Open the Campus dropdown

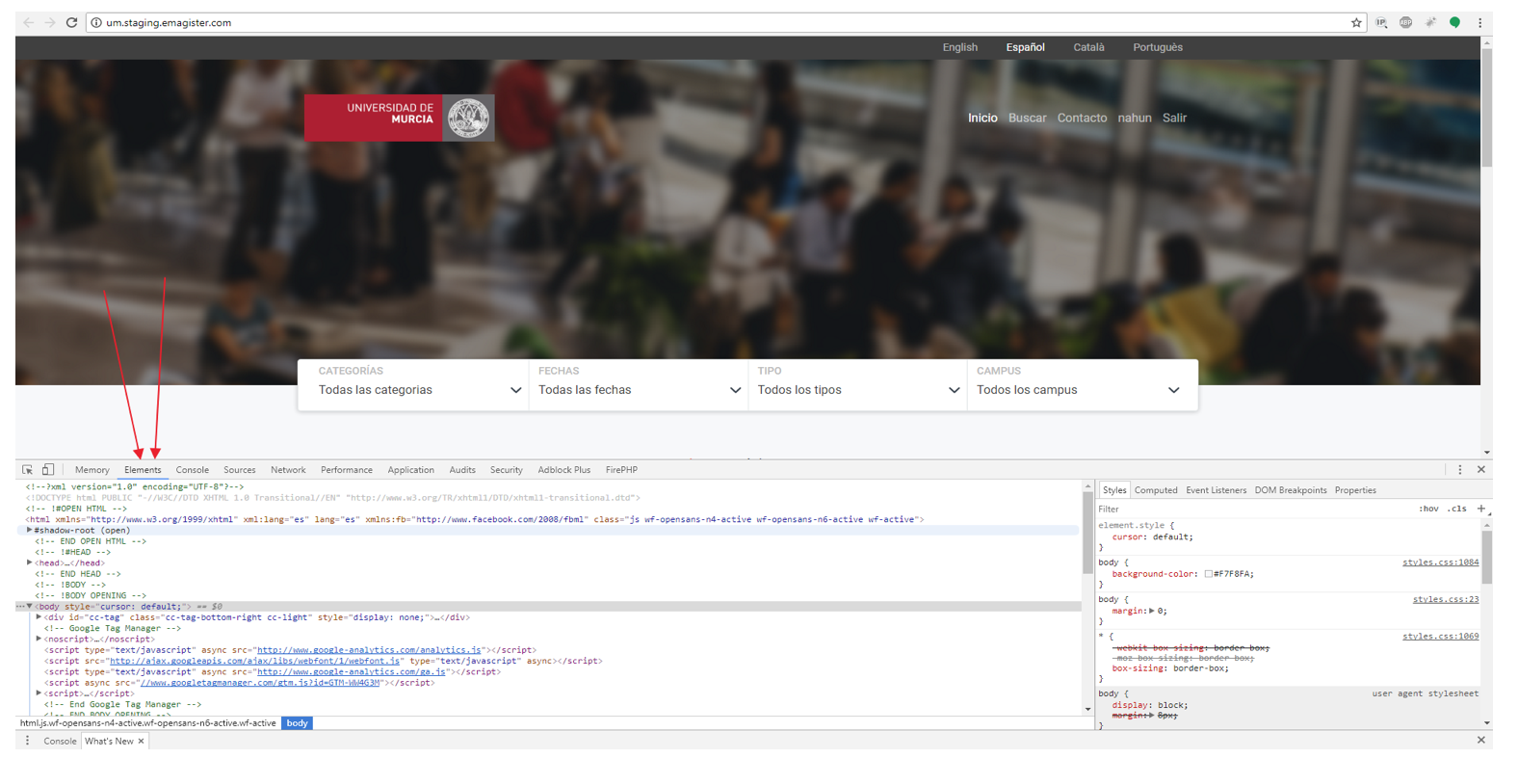[1082, 385]
